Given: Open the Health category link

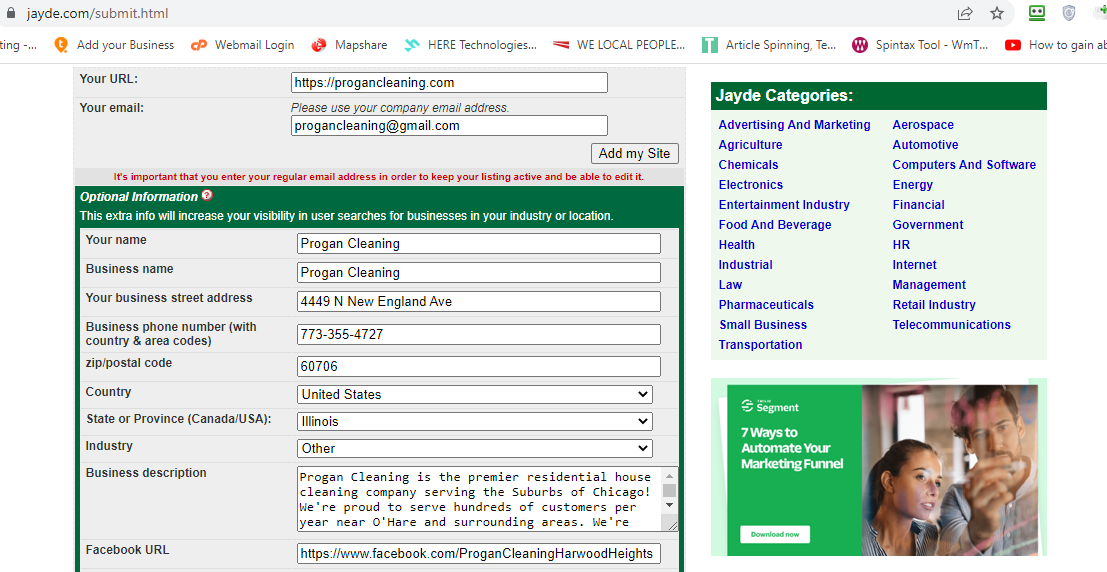Looking at the screenshot, I should [736, 245].
